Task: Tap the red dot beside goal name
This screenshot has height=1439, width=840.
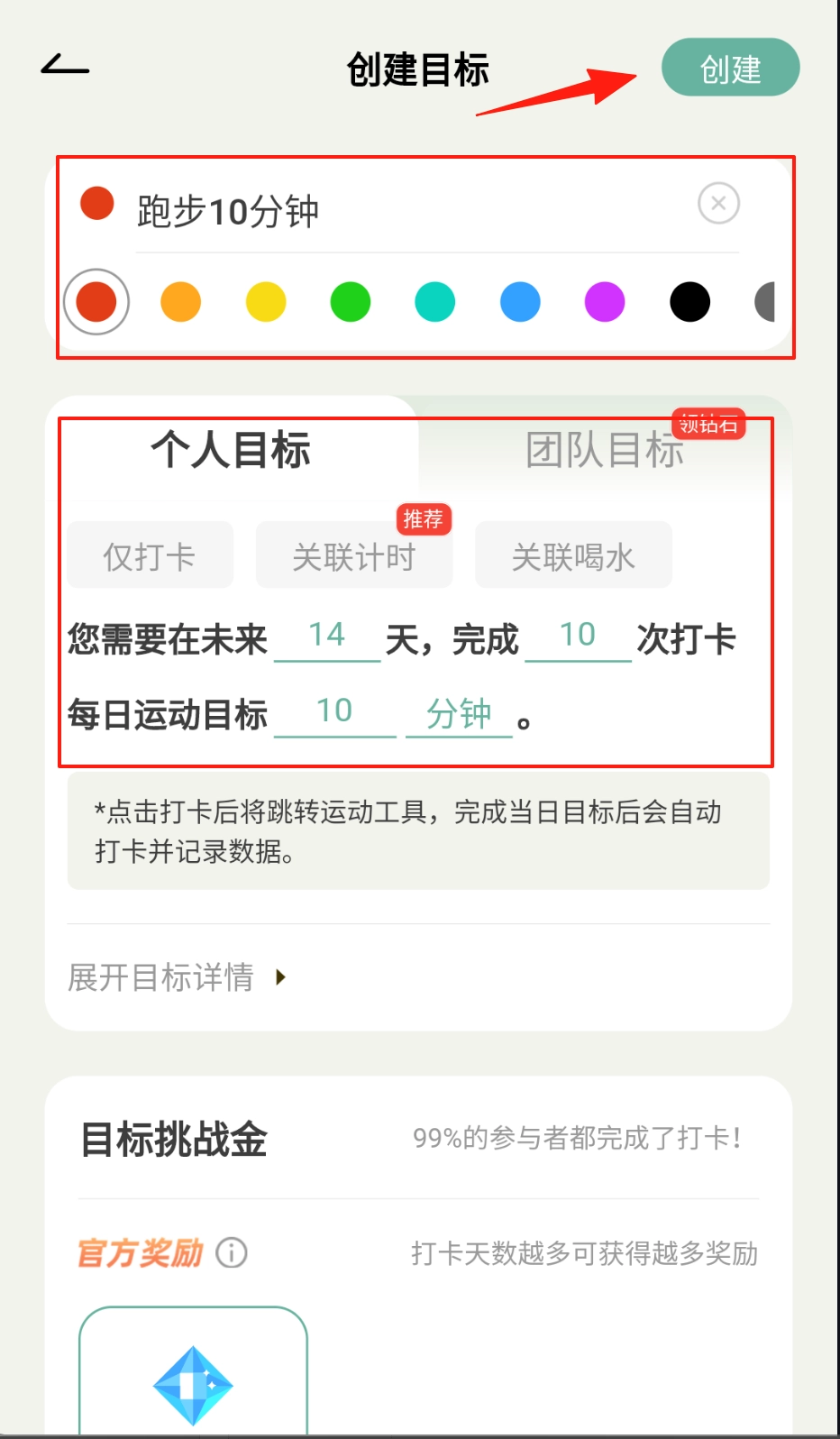Action: pos(96,203)
